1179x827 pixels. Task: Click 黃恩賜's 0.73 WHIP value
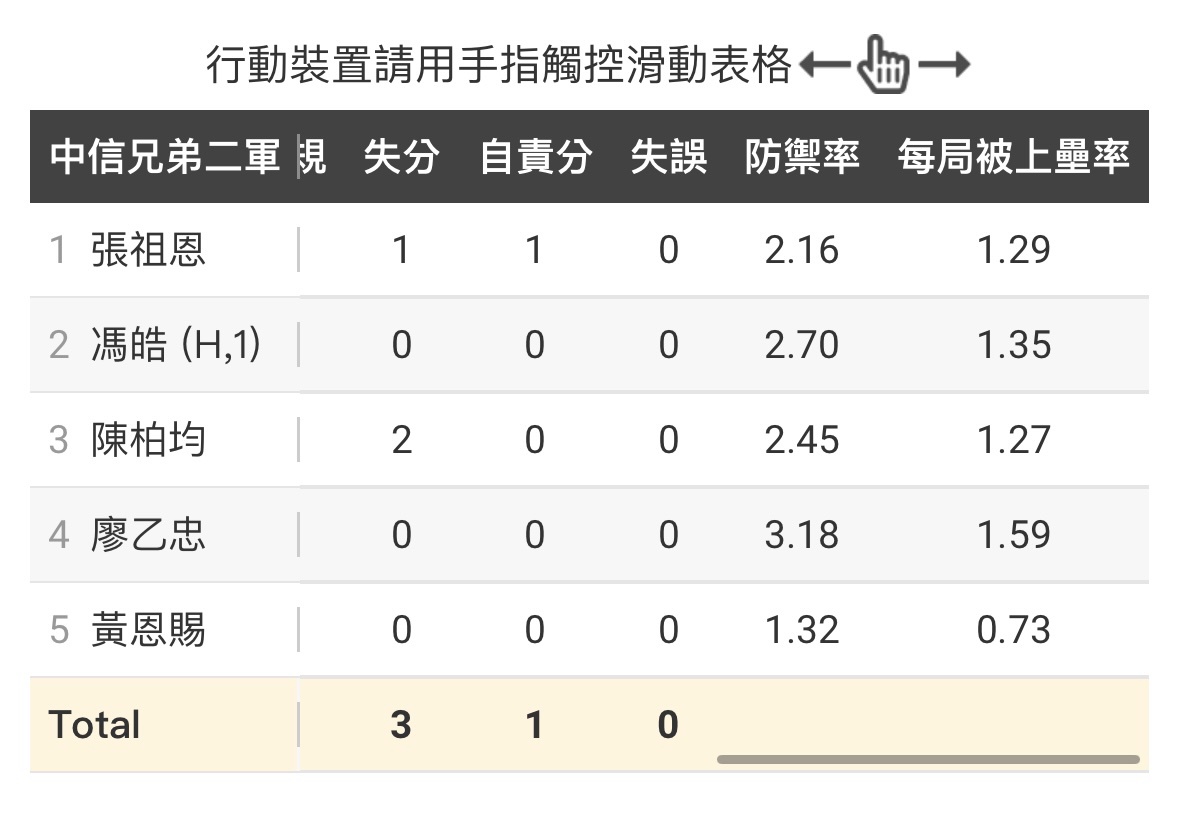[1013, 630]
